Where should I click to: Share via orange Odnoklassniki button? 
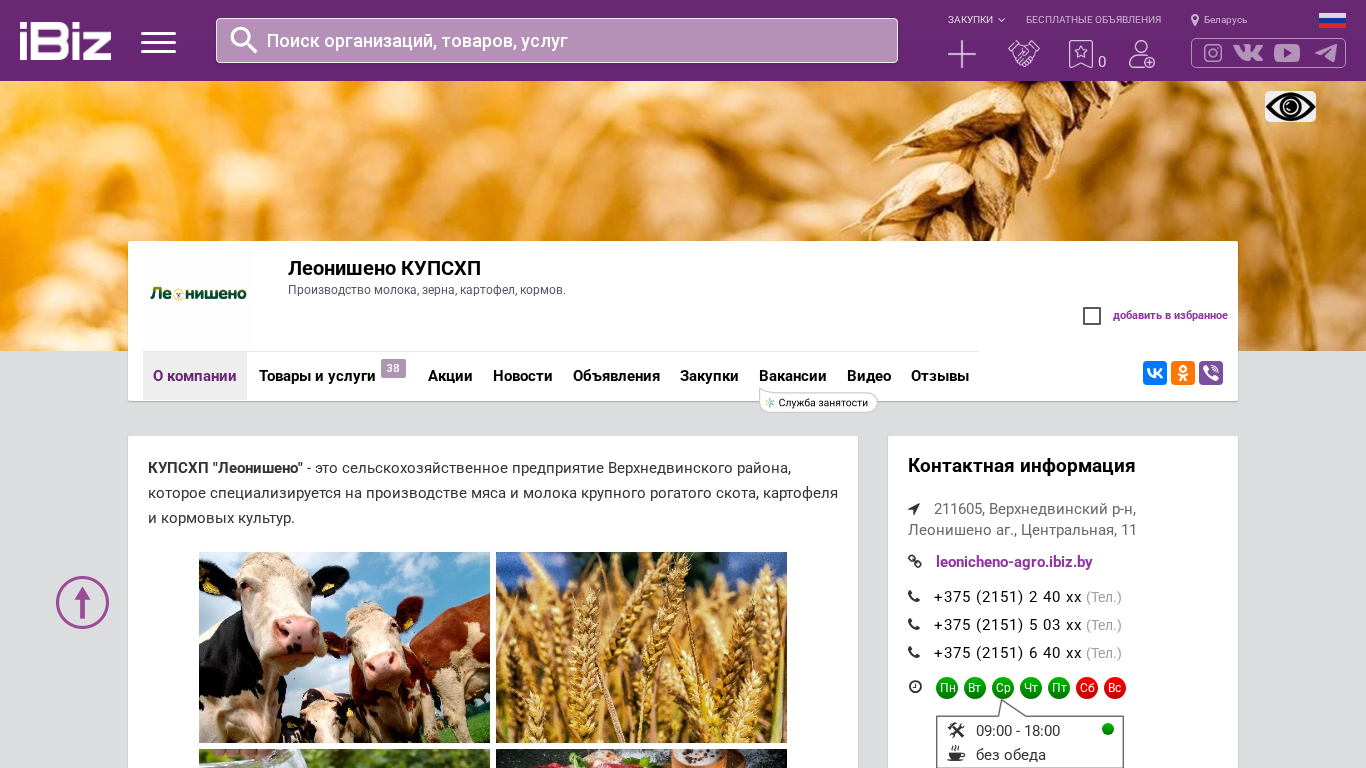coord(1183,373)
